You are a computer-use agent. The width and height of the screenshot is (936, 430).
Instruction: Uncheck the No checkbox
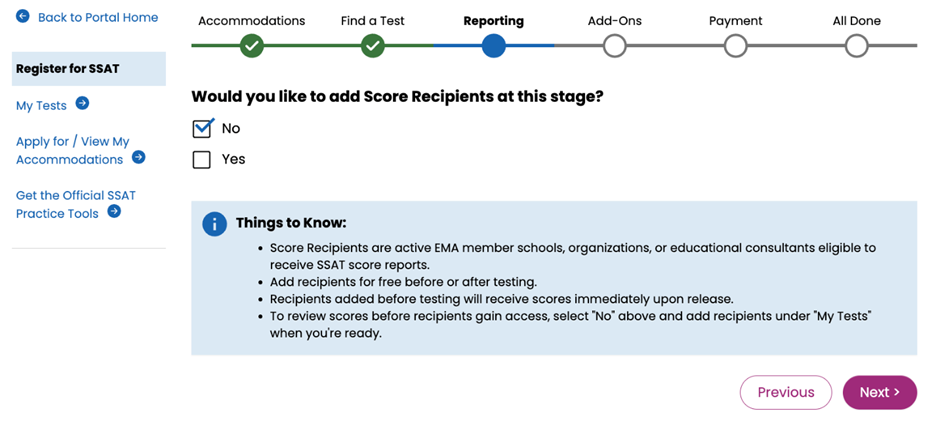(x=202, y=128)
